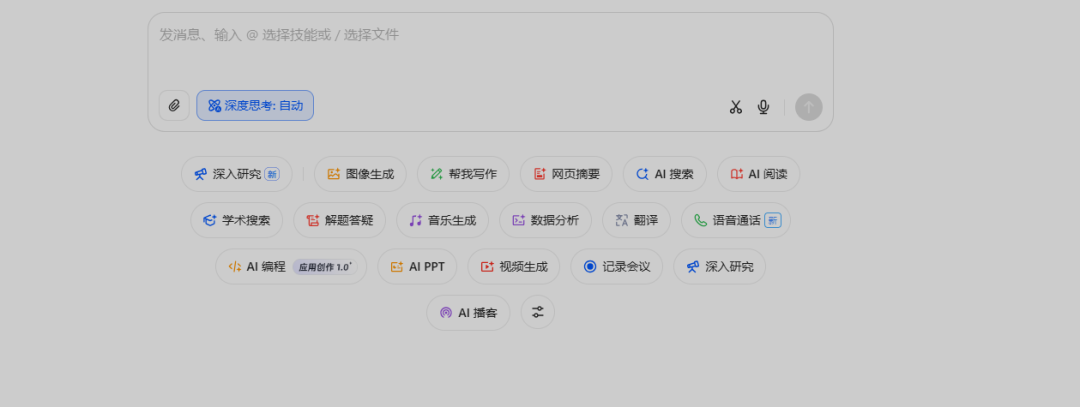
Task: Open the 数据分析 skill chip
Action: 546,220
